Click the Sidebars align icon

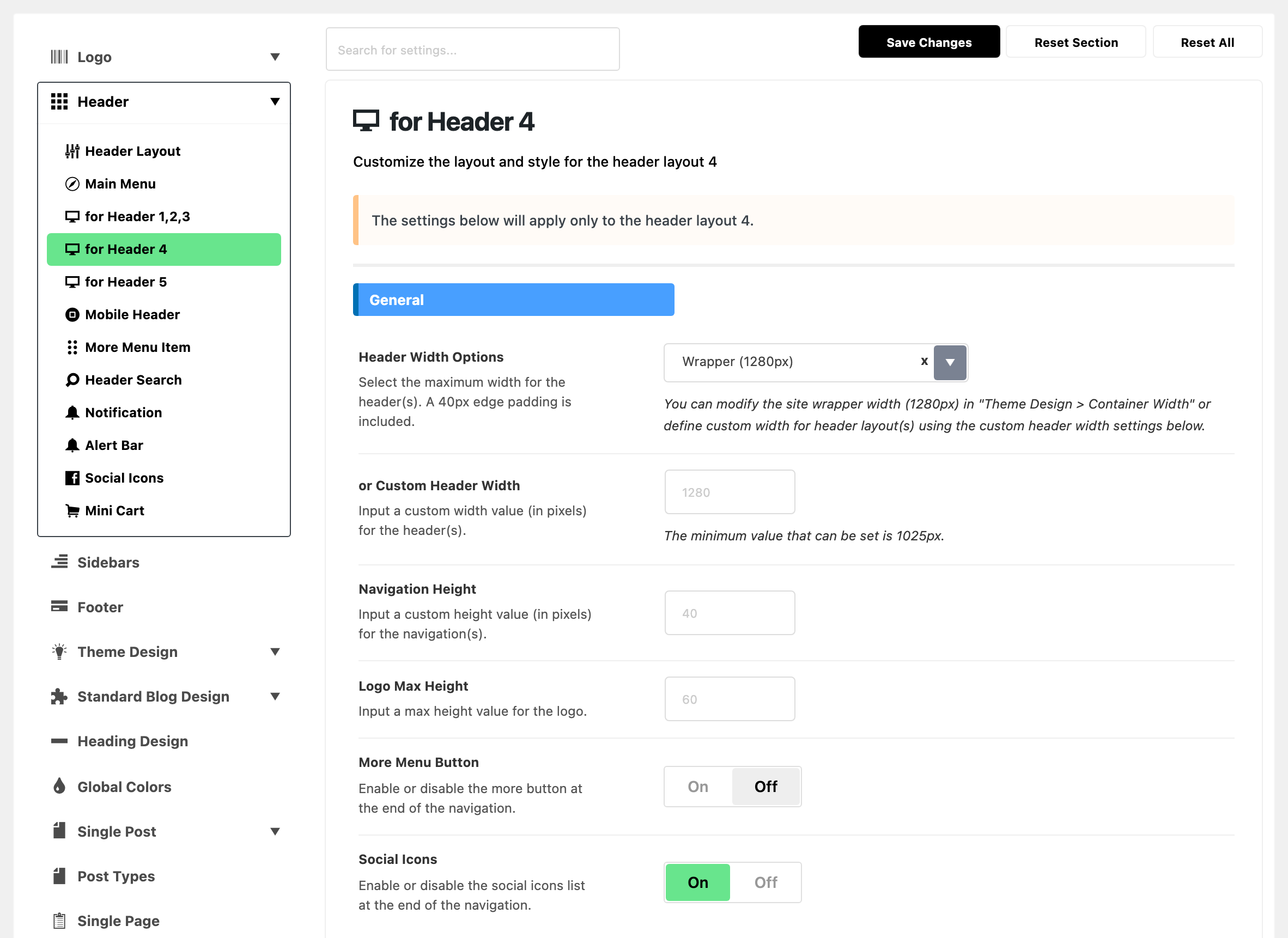59,562
